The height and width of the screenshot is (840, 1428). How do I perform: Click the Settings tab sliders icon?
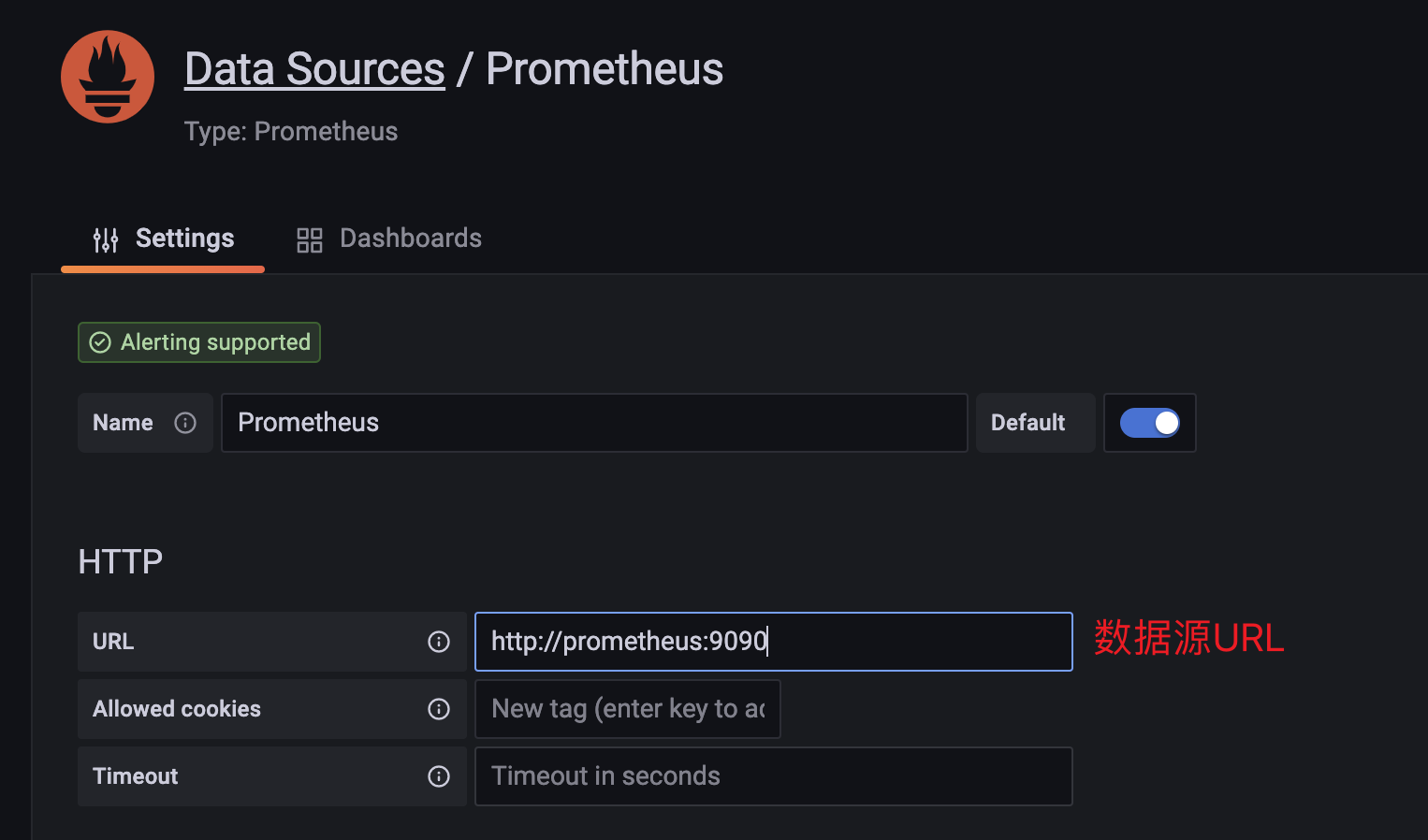(106, 240)
